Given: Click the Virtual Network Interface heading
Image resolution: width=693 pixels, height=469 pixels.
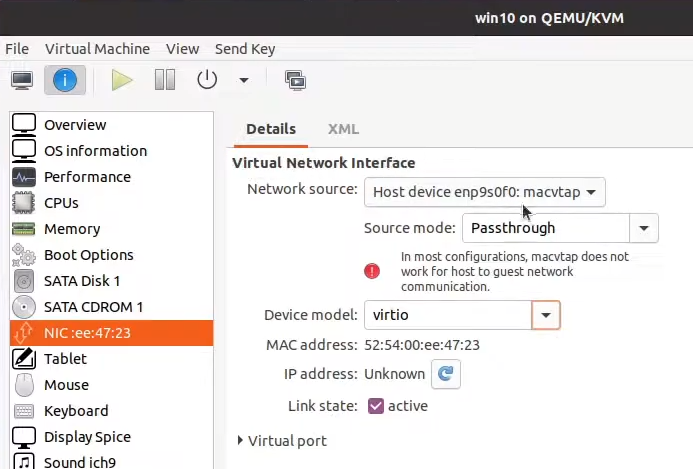Looking at the screenshot, I should (324, 163).
